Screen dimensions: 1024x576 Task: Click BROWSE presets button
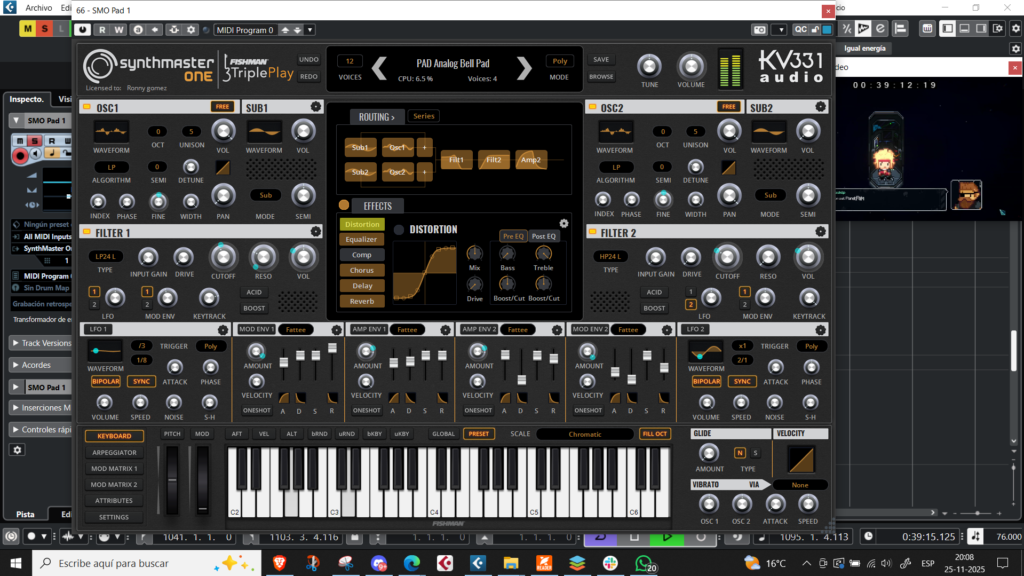(601, 77)
